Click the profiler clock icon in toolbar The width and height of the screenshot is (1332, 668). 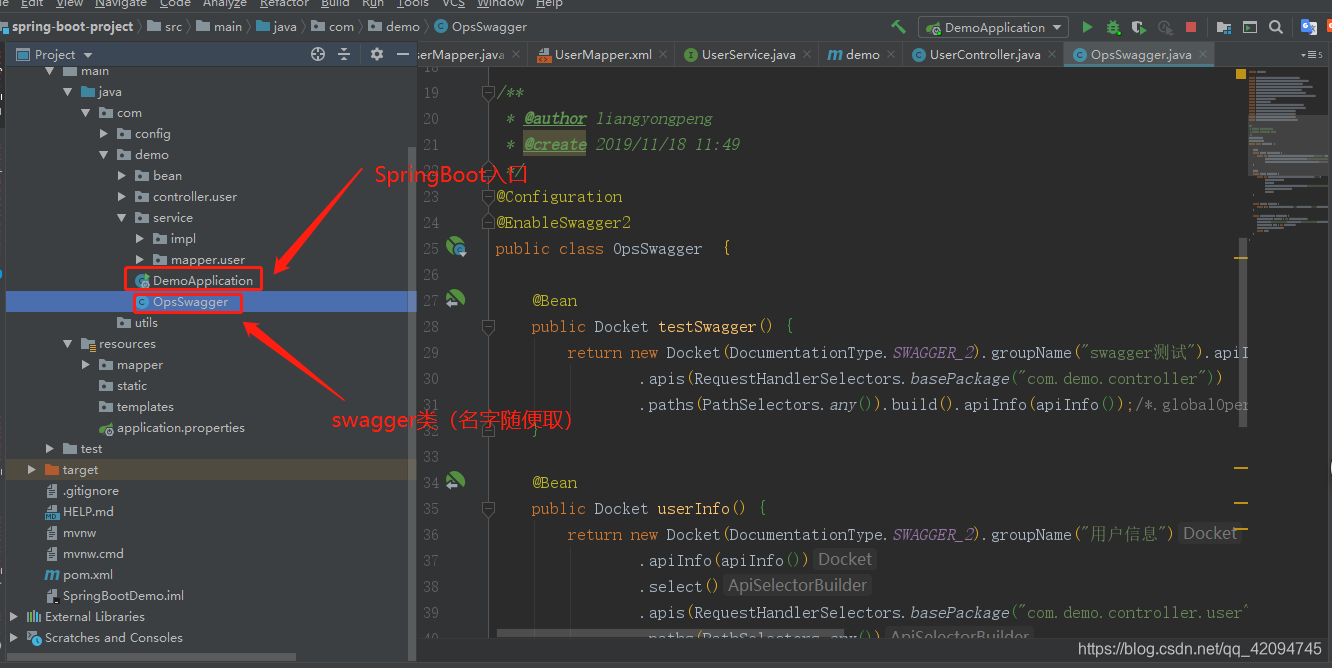(x=1164, y=27)
